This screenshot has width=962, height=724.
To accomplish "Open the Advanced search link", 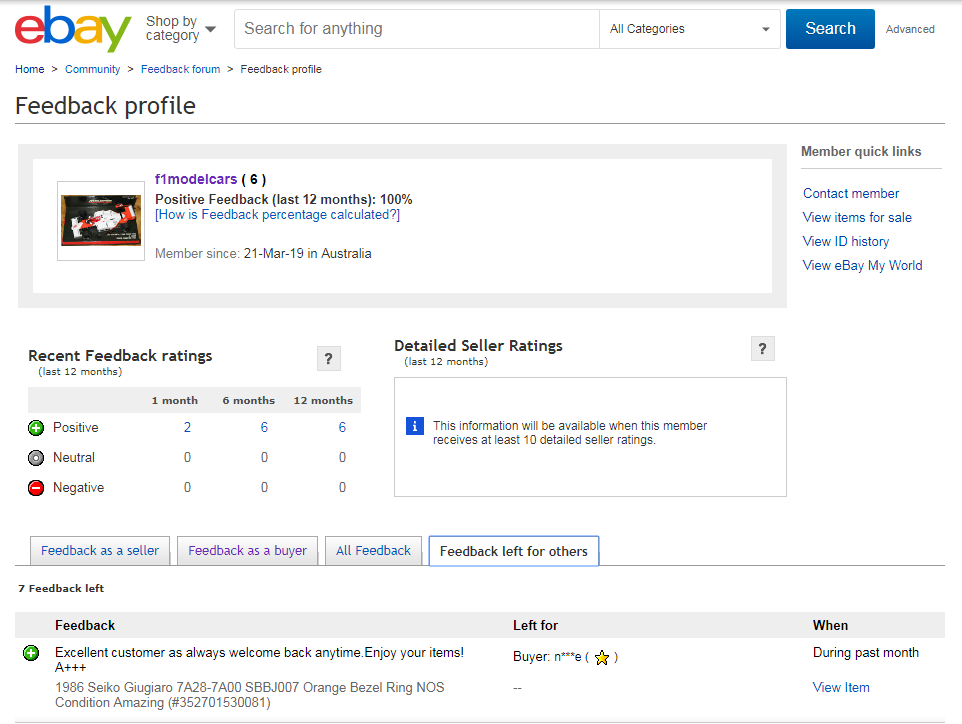I will (x=910, y=29).
